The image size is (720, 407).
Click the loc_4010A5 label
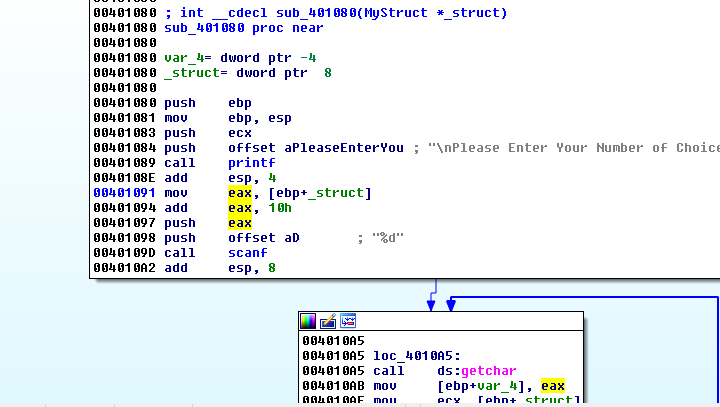click(416, 355)
